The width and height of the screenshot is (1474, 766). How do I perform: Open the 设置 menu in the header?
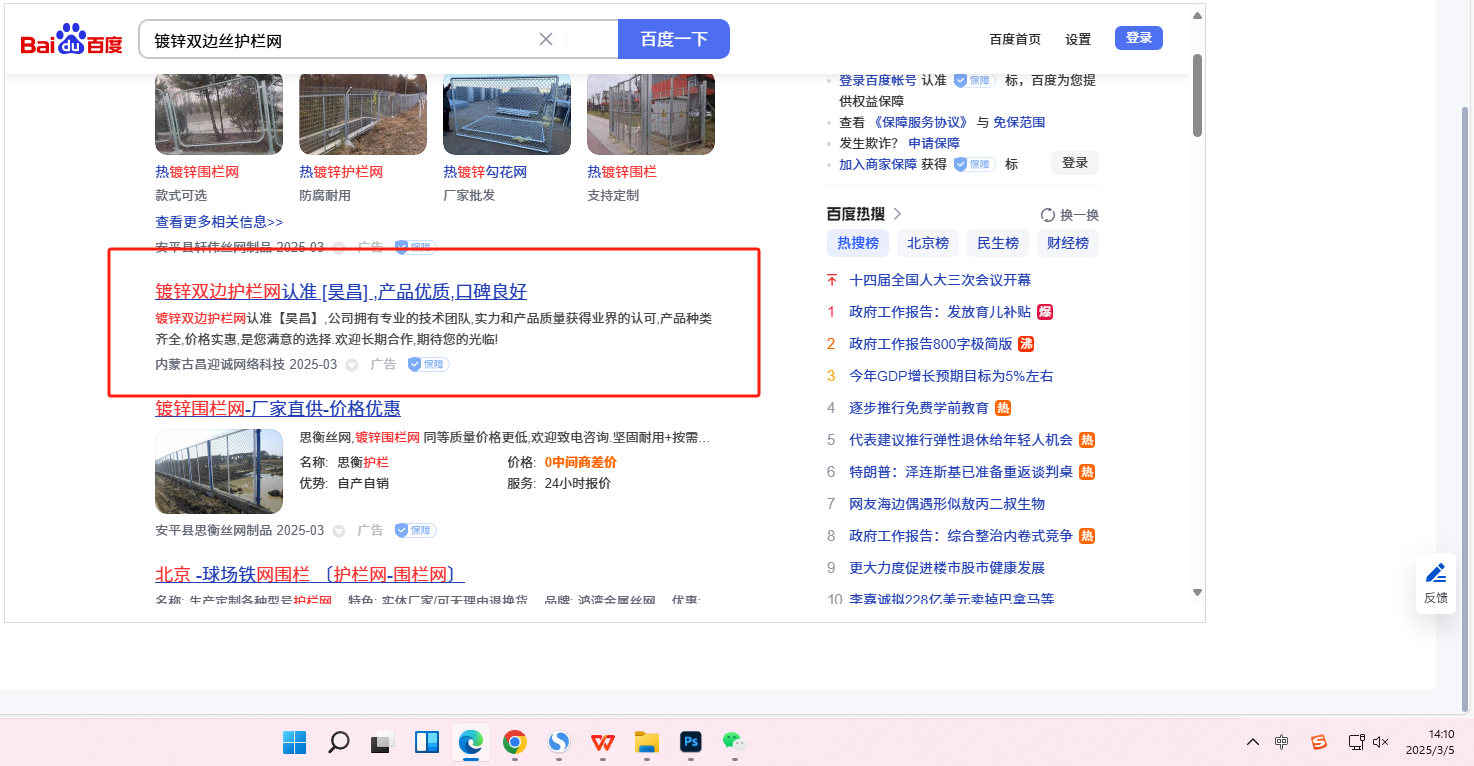click(x=1078, y=39)
